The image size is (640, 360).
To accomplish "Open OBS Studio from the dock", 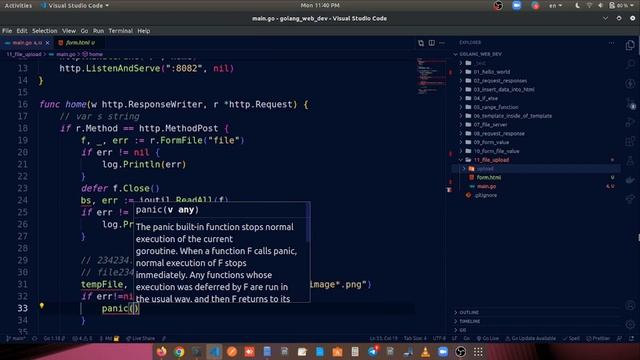I will (460, 351).
